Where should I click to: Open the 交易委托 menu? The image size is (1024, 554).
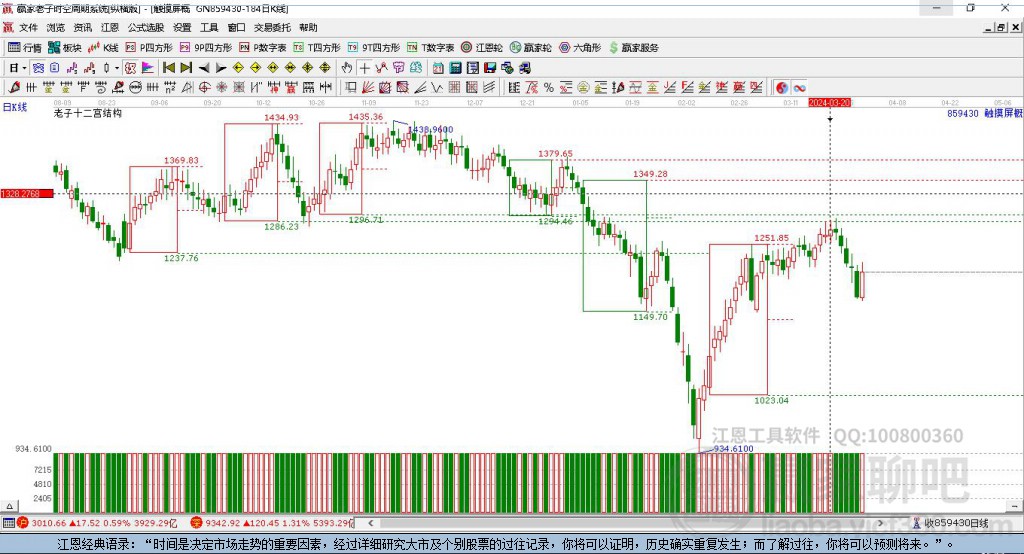tap(272, 27)
